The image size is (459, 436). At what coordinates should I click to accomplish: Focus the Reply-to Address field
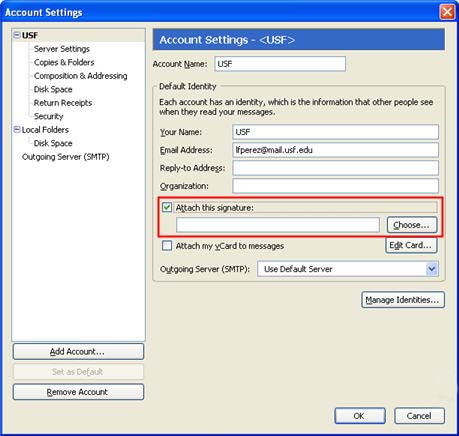click(335, 168)
